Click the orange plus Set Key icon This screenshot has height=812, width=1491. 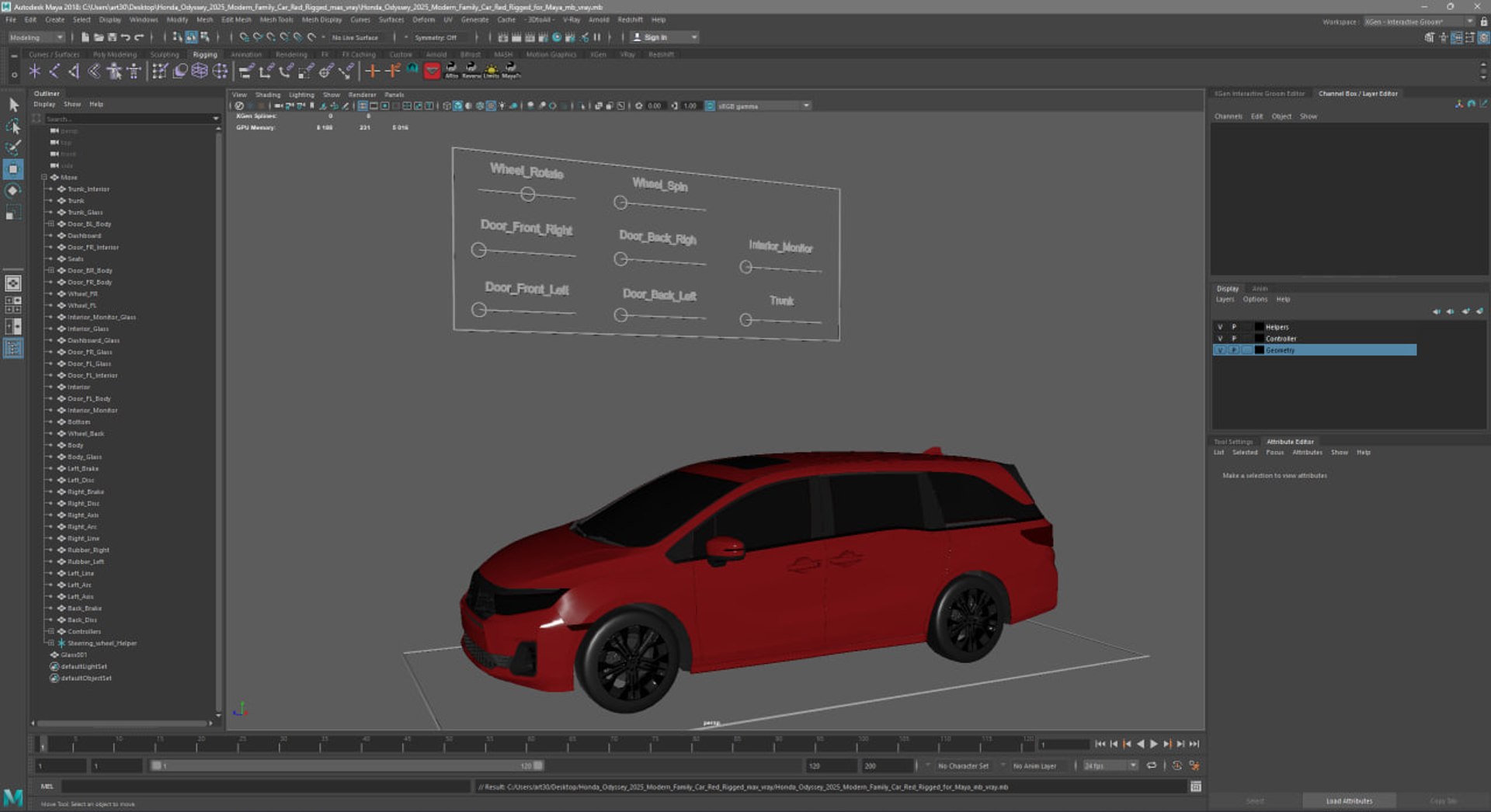coord(372,71)
